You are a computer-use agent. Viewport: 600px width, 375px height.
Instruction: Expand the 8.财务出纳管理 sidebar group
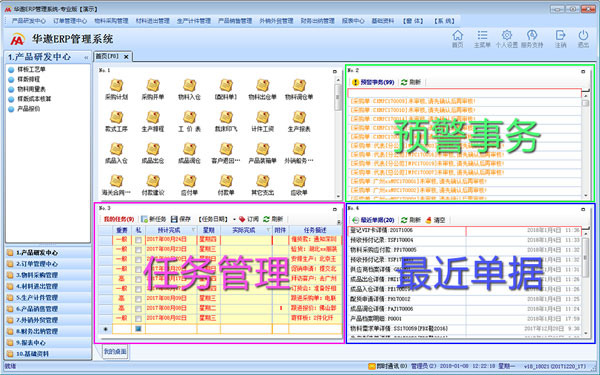(x=48, y=331)
